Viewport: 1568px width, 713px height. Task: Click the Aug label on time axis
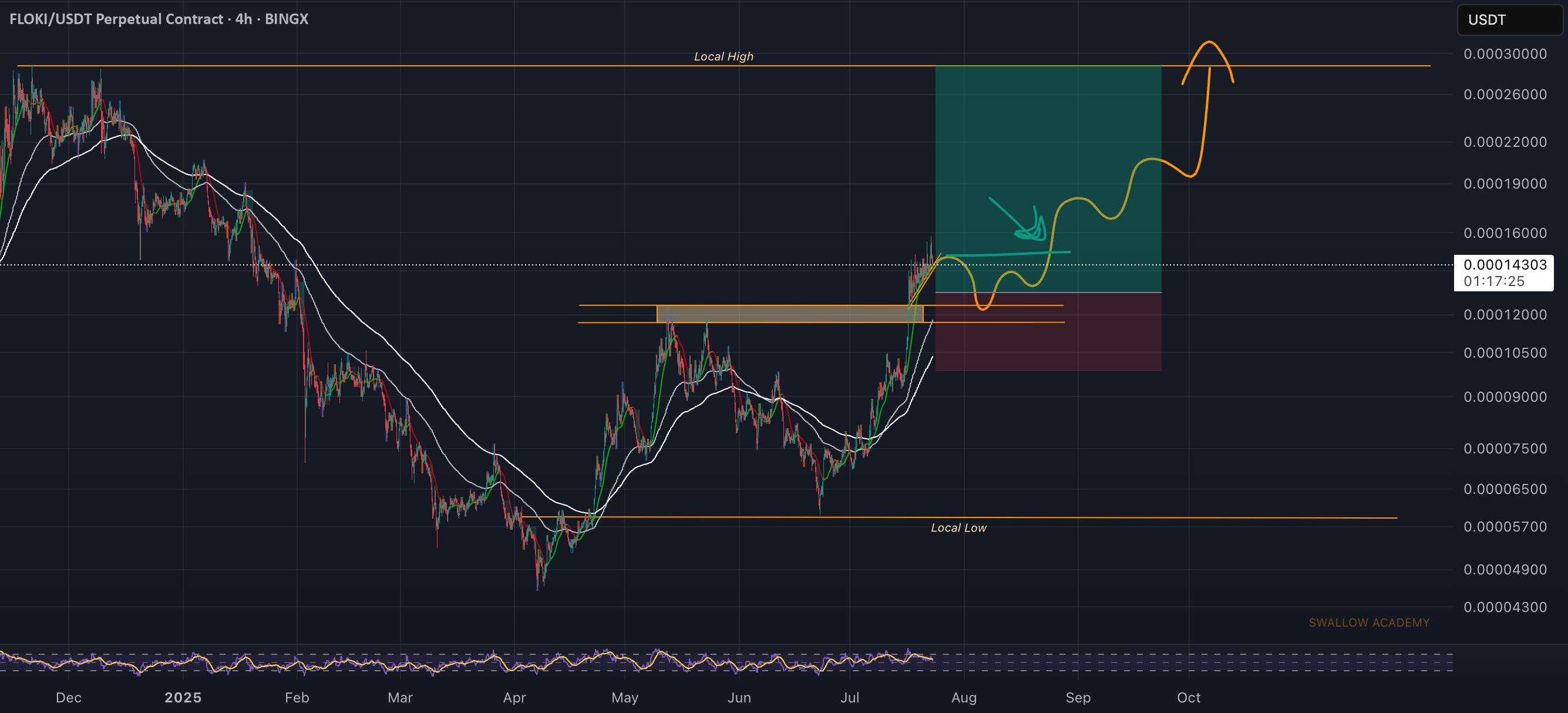click(964, 697)
